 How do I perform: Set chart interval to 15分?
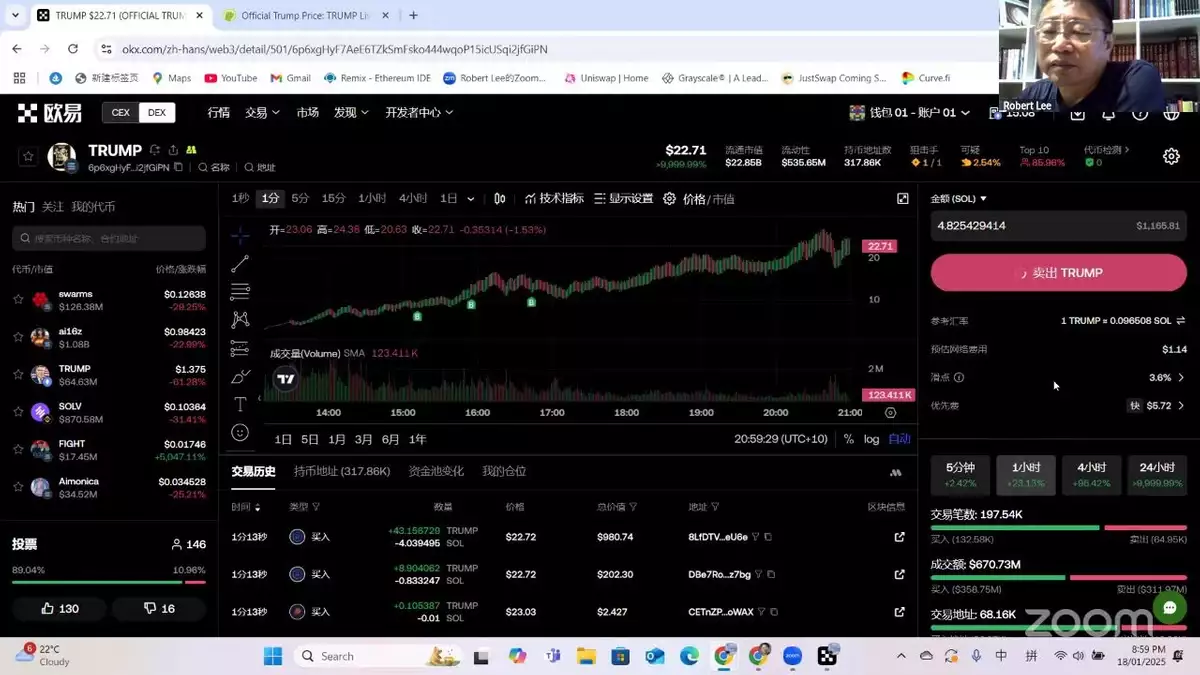[333, 199]
